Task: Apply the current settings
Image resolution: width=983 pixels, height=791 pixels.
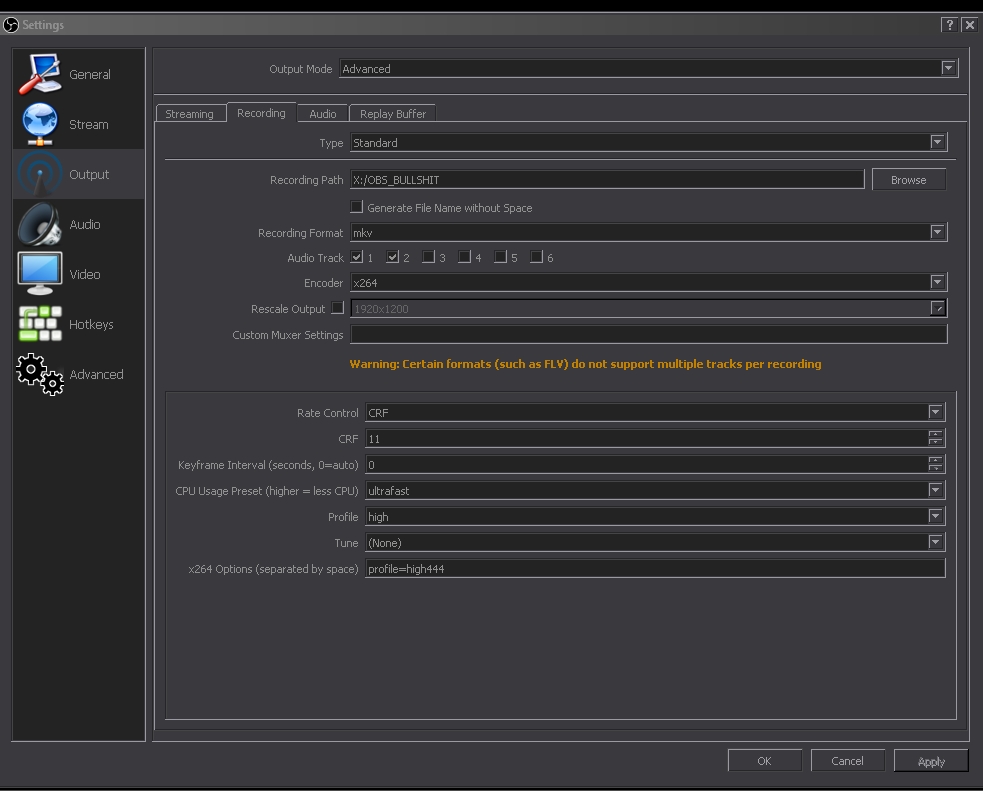Action: [931, 761]
